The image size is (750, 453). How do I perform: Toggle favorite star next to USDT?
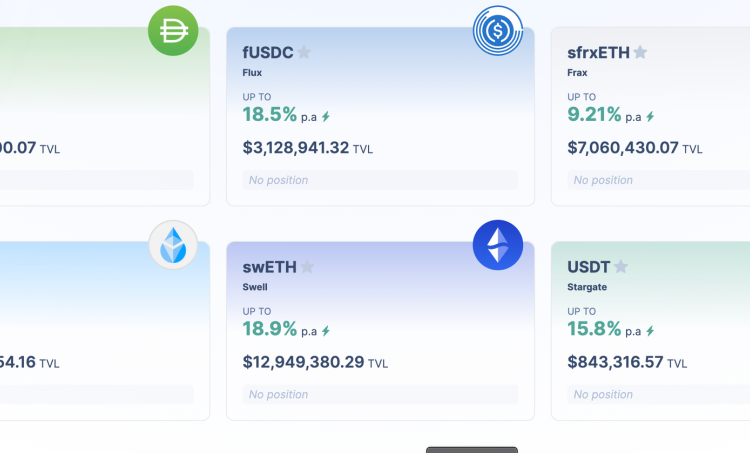coord(621,267)
